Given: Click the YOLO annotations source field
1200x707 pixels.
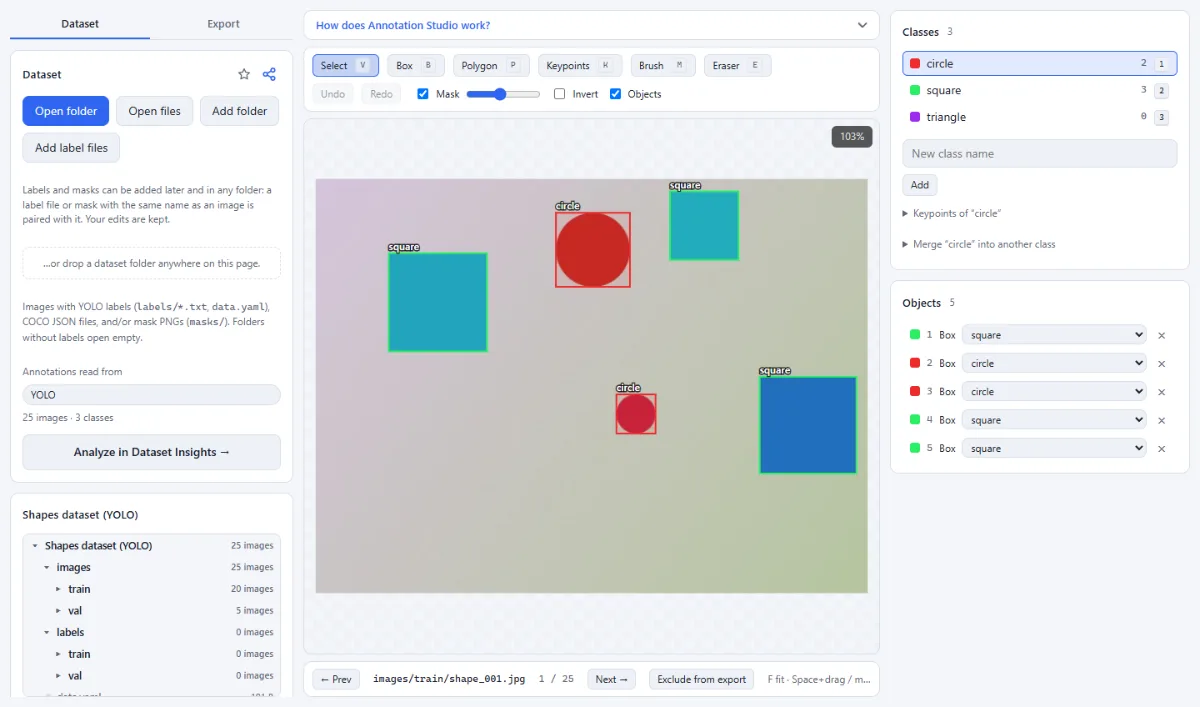Looking at the screenshot, I should click(x=152, y=395).
